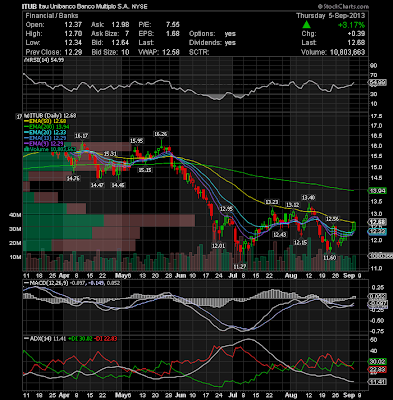Click the '13.12' price label
The height and width of the screenshot is (400, 393).
click(293, 204)
